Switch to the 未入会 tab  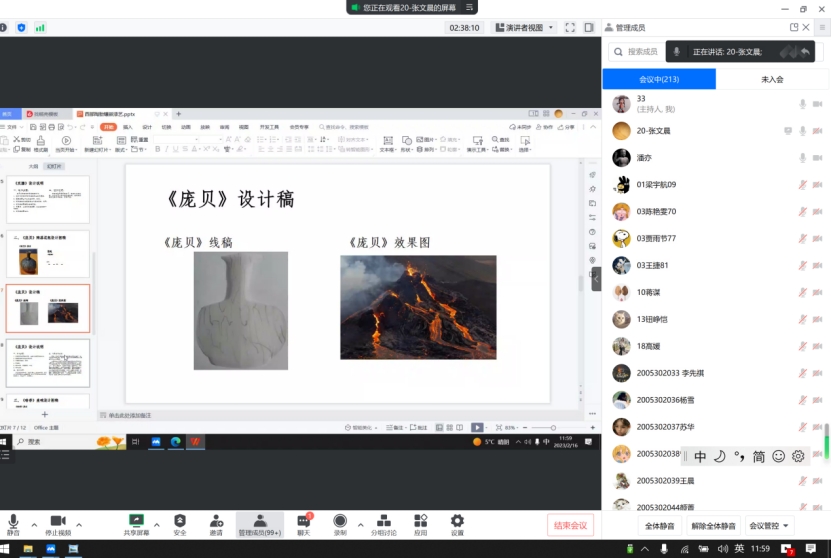(x=772, y=79)
